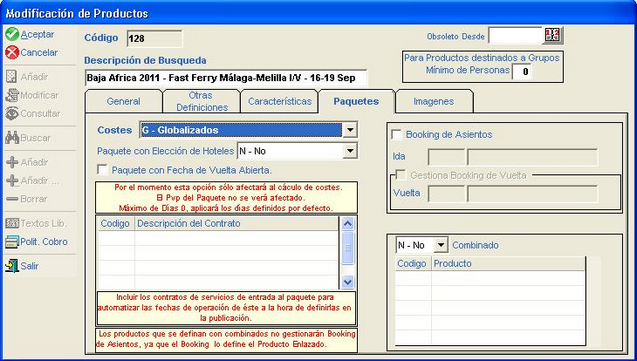
Task: Toggle the Booking de Asientos checkbox
Action: click(x=396, y=134)
